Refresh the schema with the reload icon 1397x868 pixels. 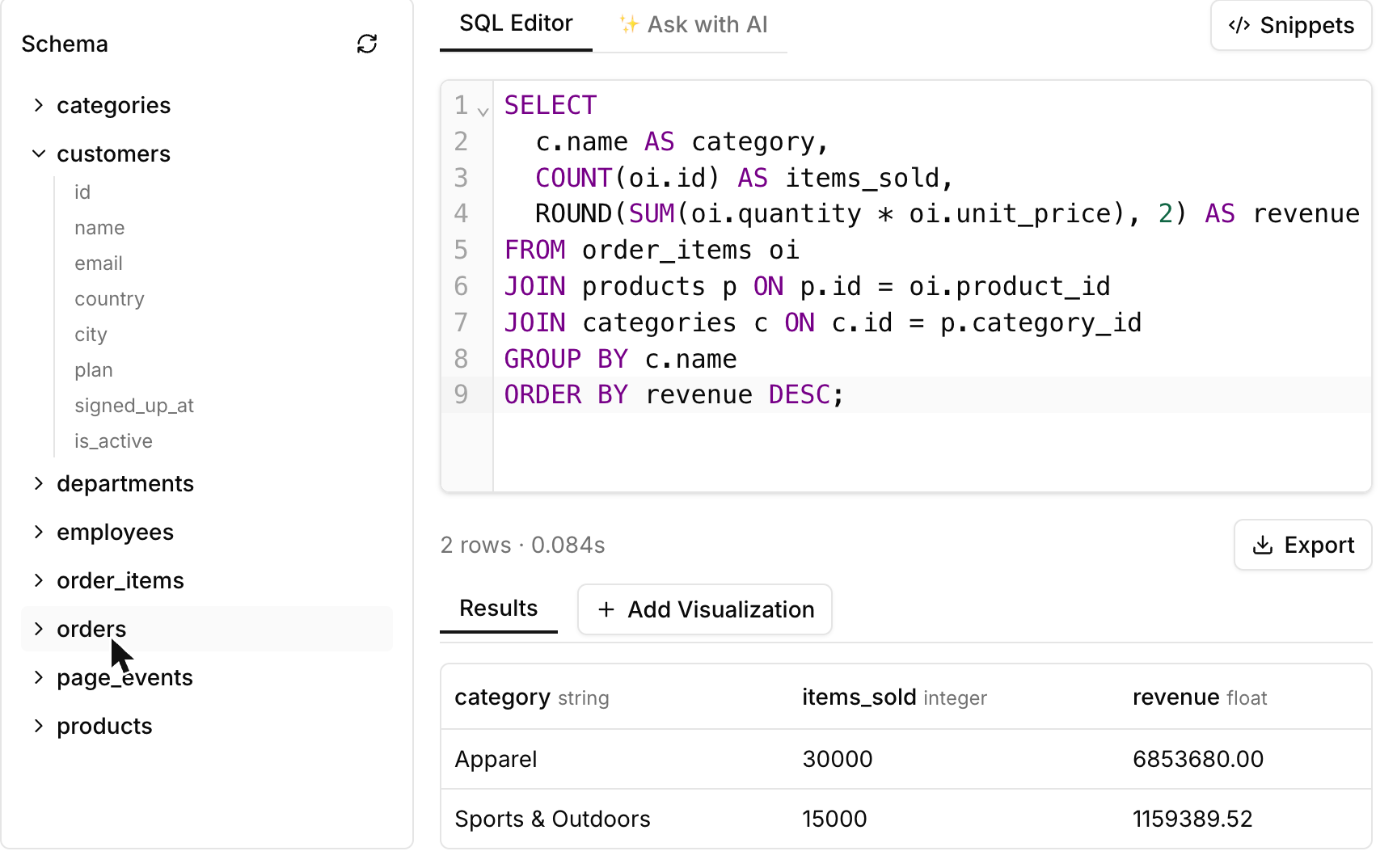[367, 44]
